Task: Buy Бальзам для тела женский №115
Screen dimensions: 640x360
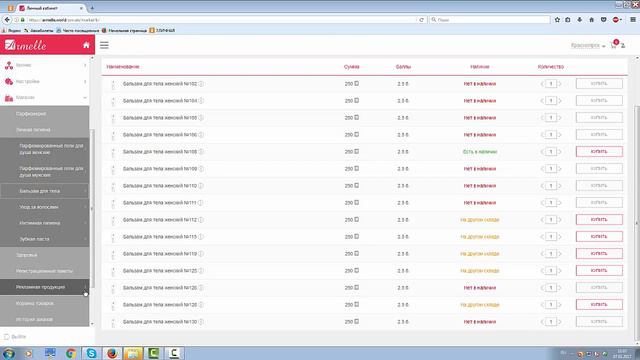Action: (599, 237)
